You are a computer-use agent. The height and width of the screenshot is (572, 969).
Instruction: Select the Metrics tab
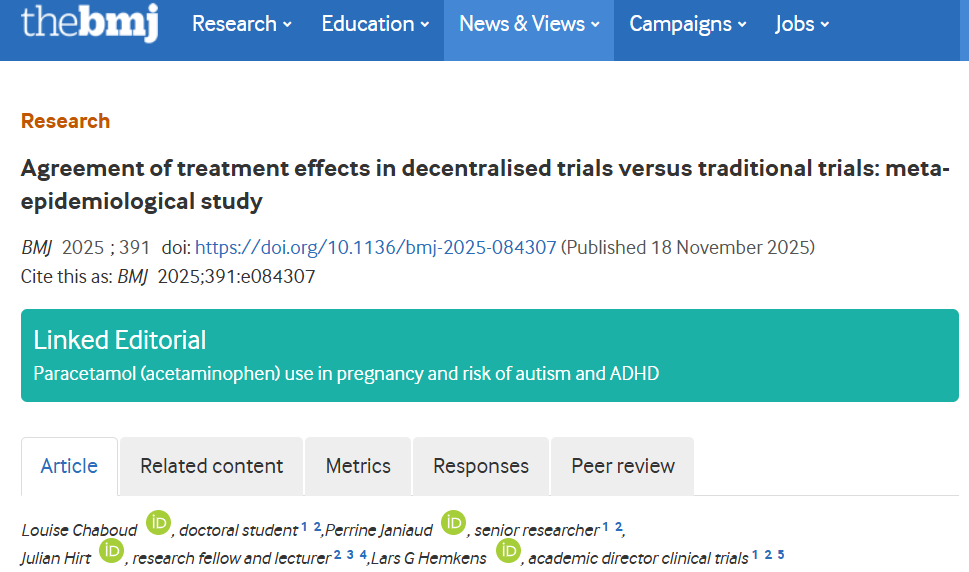click(x=358, y=466)
